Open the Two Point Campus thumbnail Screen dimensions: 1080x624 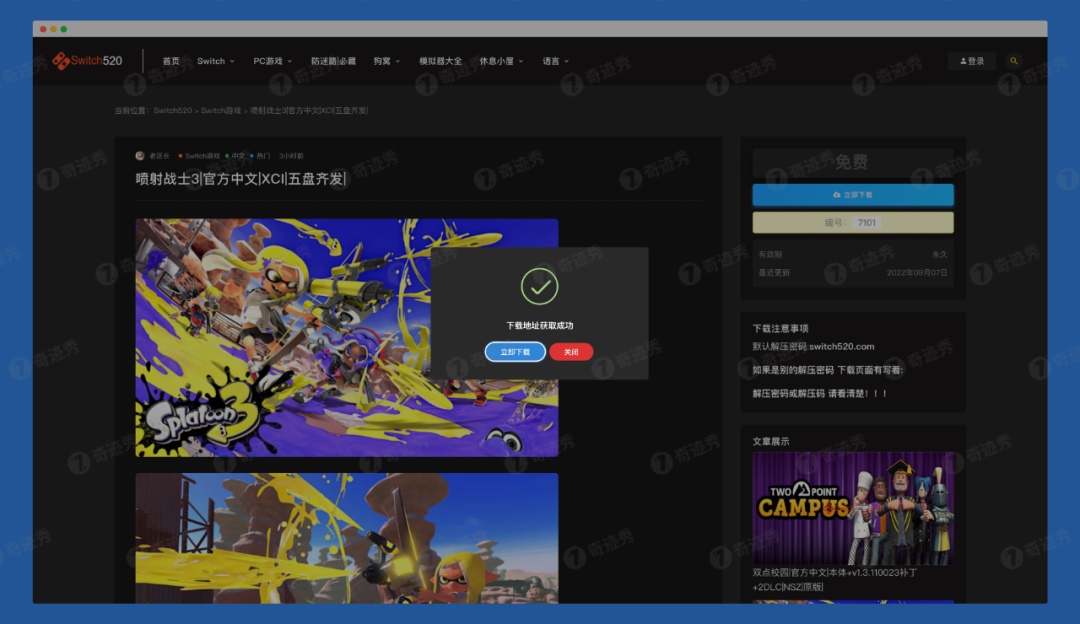(853, 508)
